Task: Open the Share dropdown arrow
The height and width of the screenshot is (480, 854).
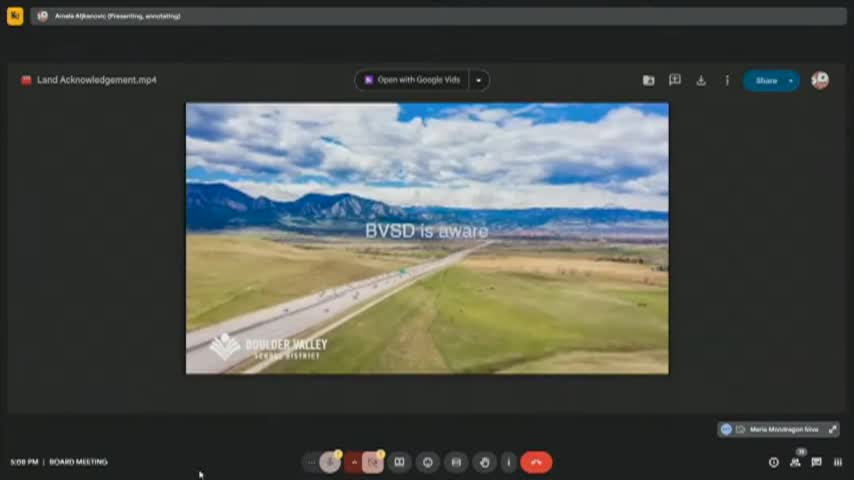Action: tap(791, 81)
